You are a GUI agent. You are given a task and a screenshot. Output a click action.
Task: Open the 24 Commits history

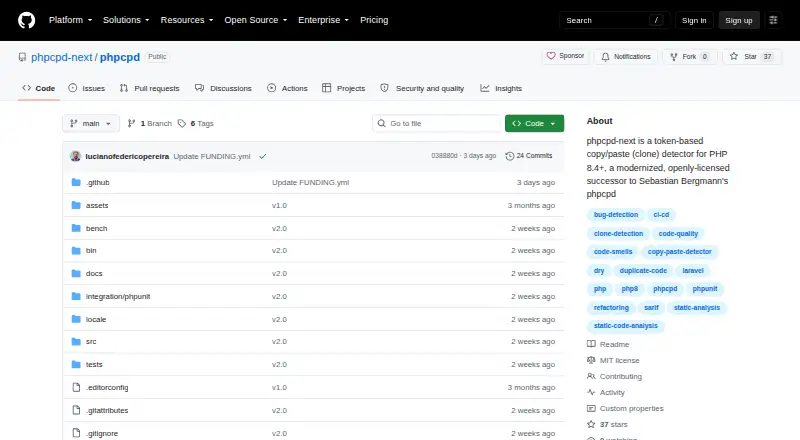pyautogui.click(x=529, y=156)
